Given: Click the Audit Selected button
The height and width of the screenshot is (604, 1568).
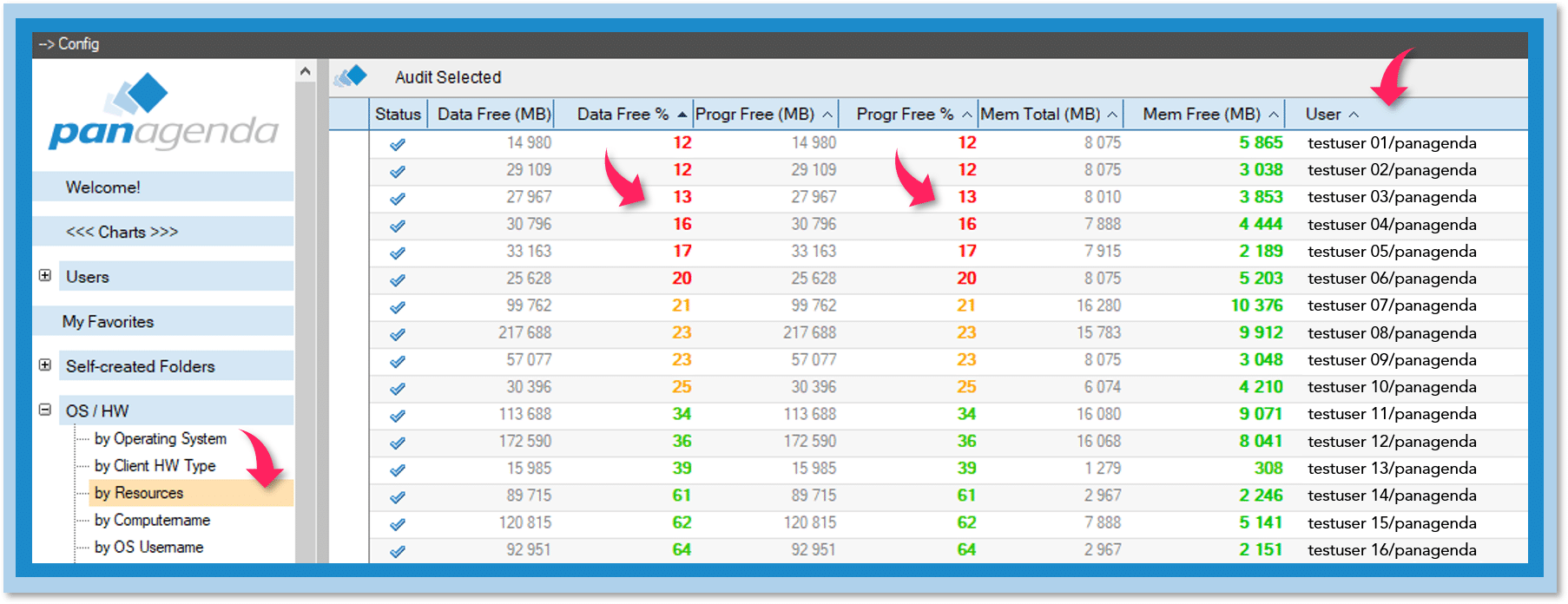Looking at the screenshot, I should [x=448, y=77].
